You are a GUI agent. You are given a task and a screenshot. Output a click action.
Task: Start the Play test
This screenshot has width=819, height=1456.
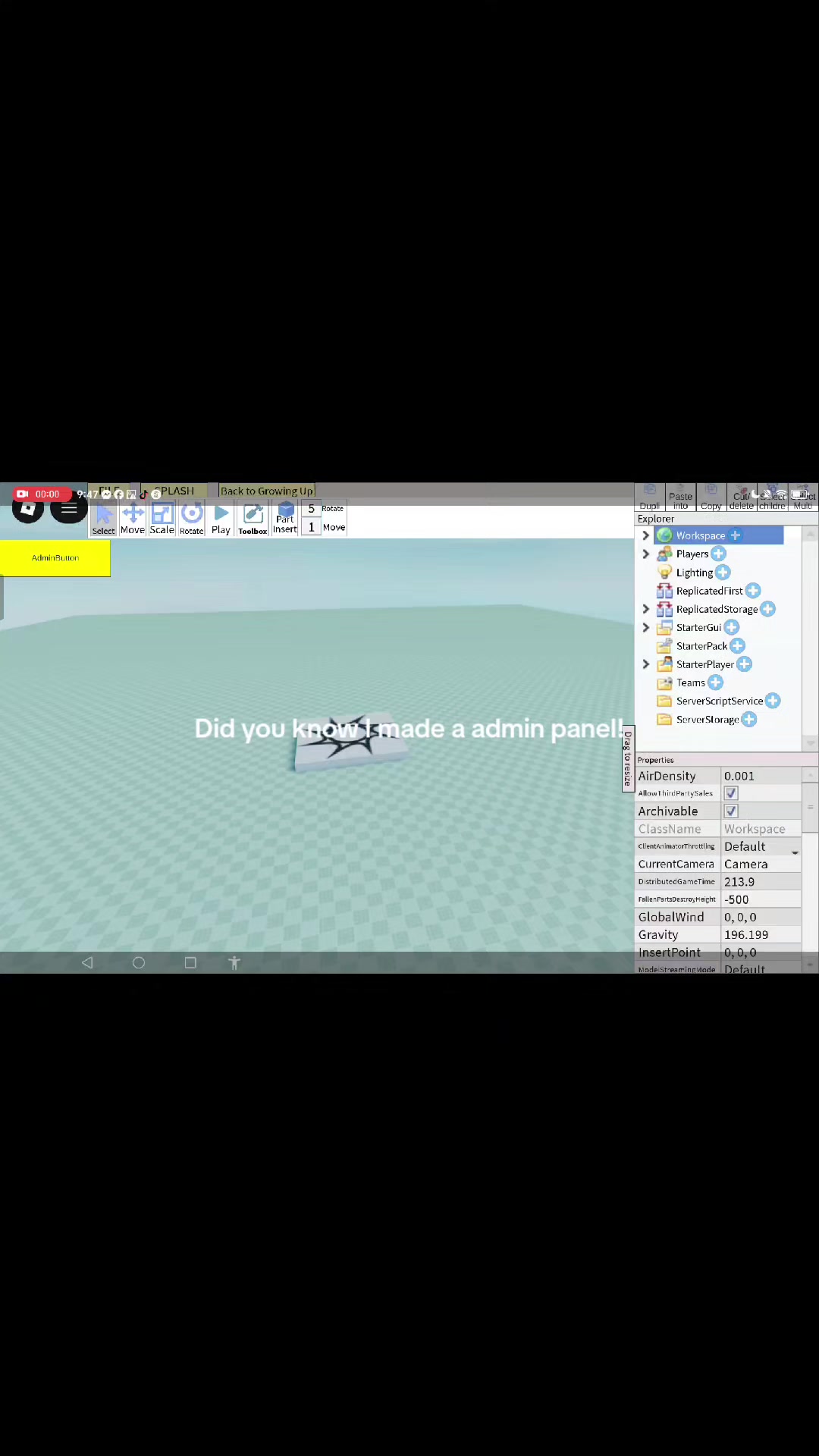[x=221, y=519]
